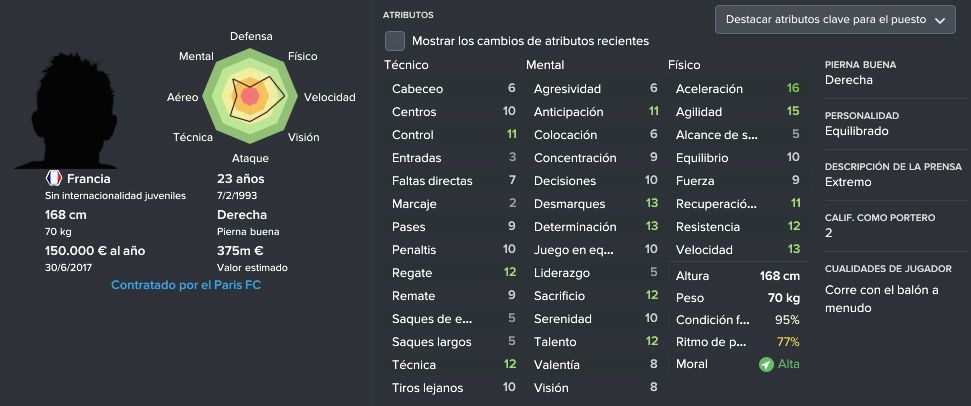Image resolution: width=971 pixels, height=406 pixels.
Task: Click the Regate attribute row
Action: 454,273
